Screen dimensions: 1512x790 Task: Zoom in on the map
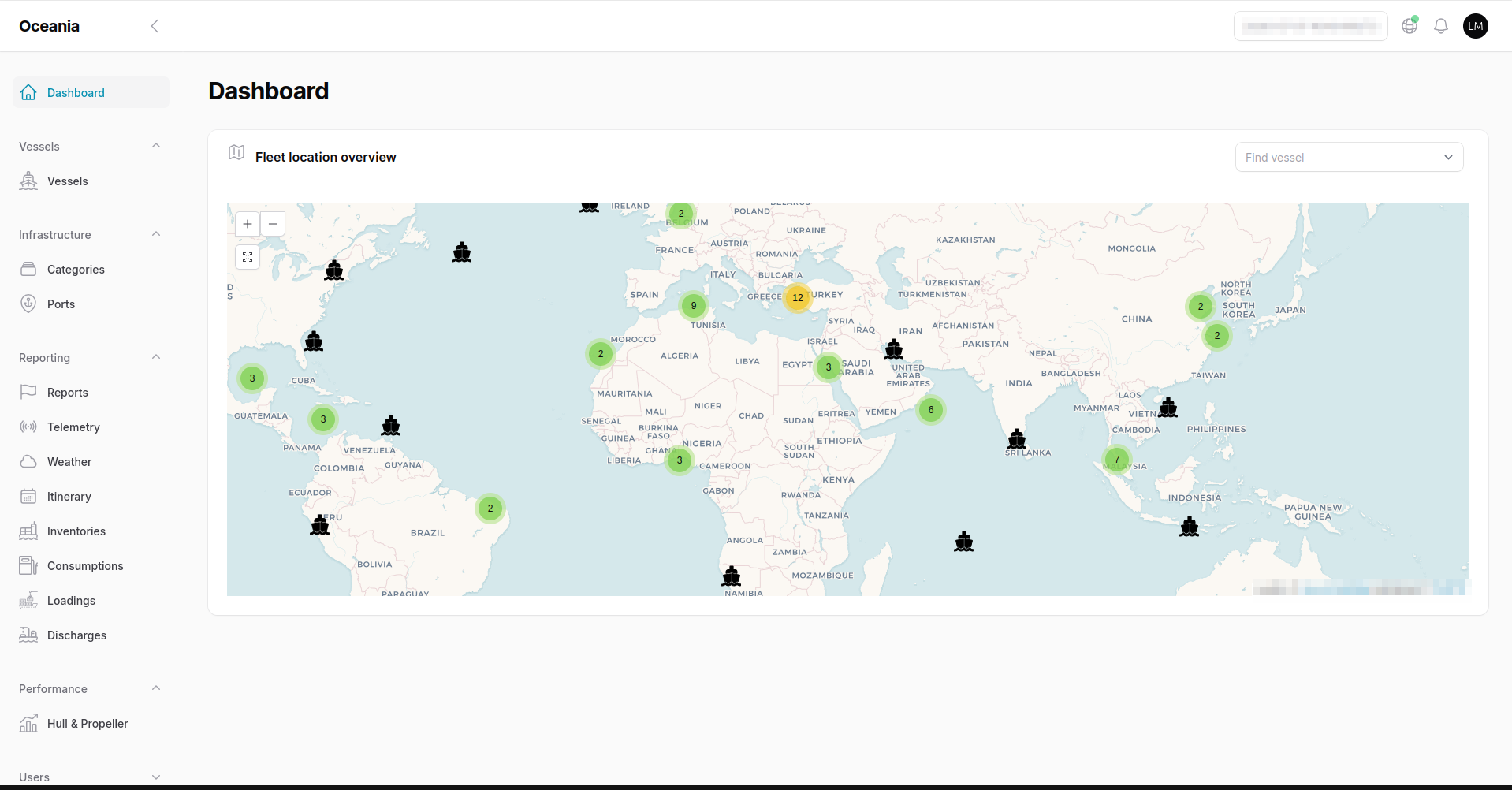point(248,224)
